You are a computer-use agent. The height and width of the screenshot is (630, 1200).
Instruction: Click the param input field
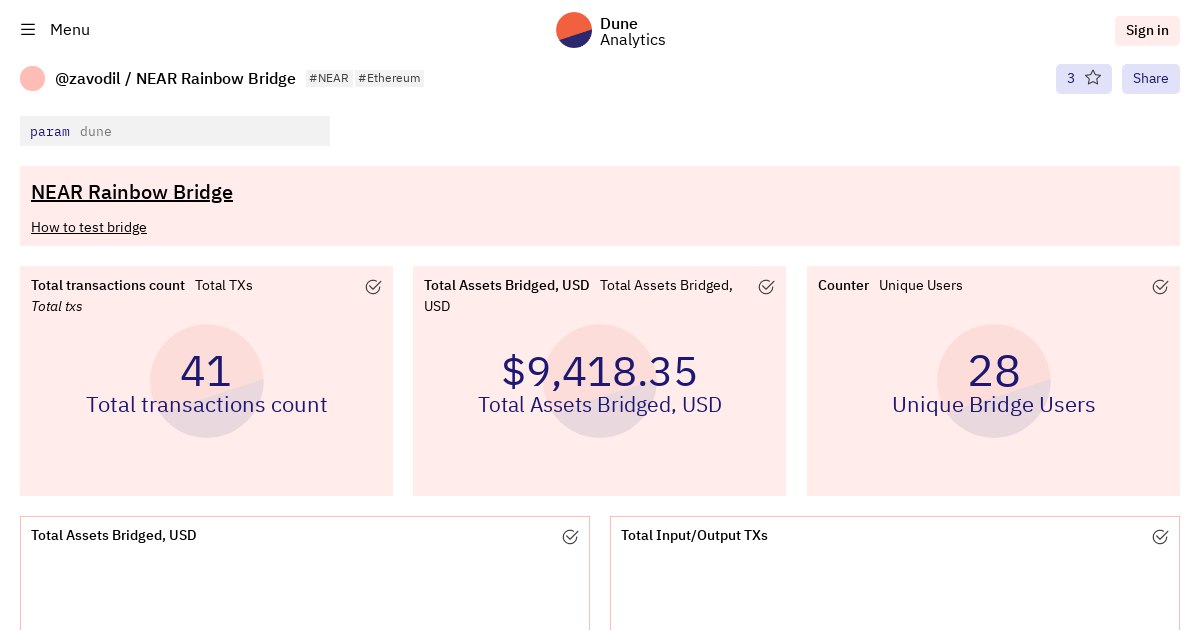[175, 131]
